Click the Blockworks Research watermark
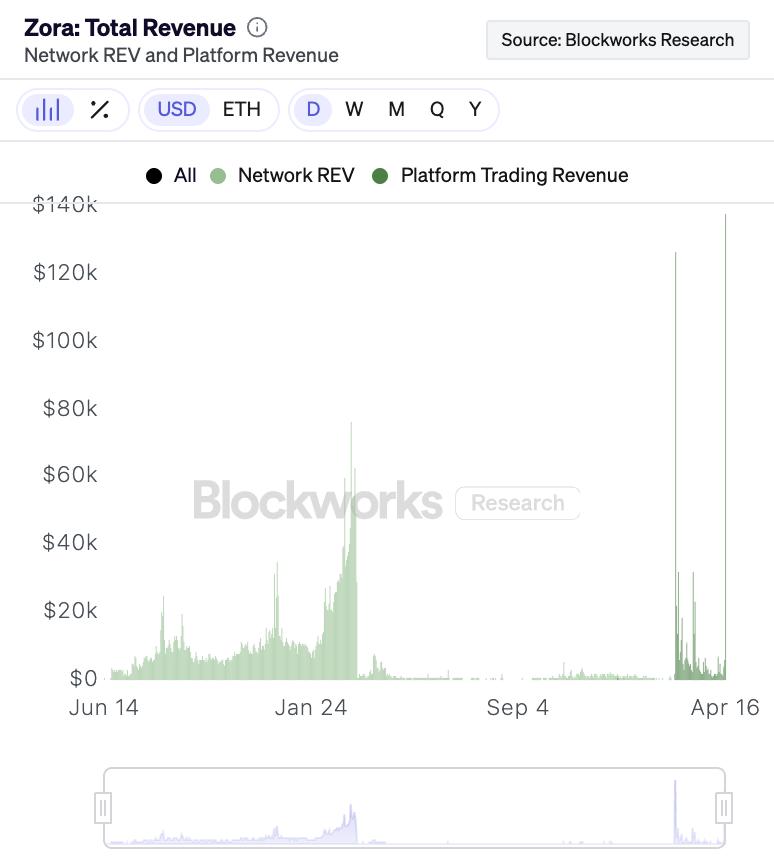This screenshot has height=856, width=774. tap(386, 502)
